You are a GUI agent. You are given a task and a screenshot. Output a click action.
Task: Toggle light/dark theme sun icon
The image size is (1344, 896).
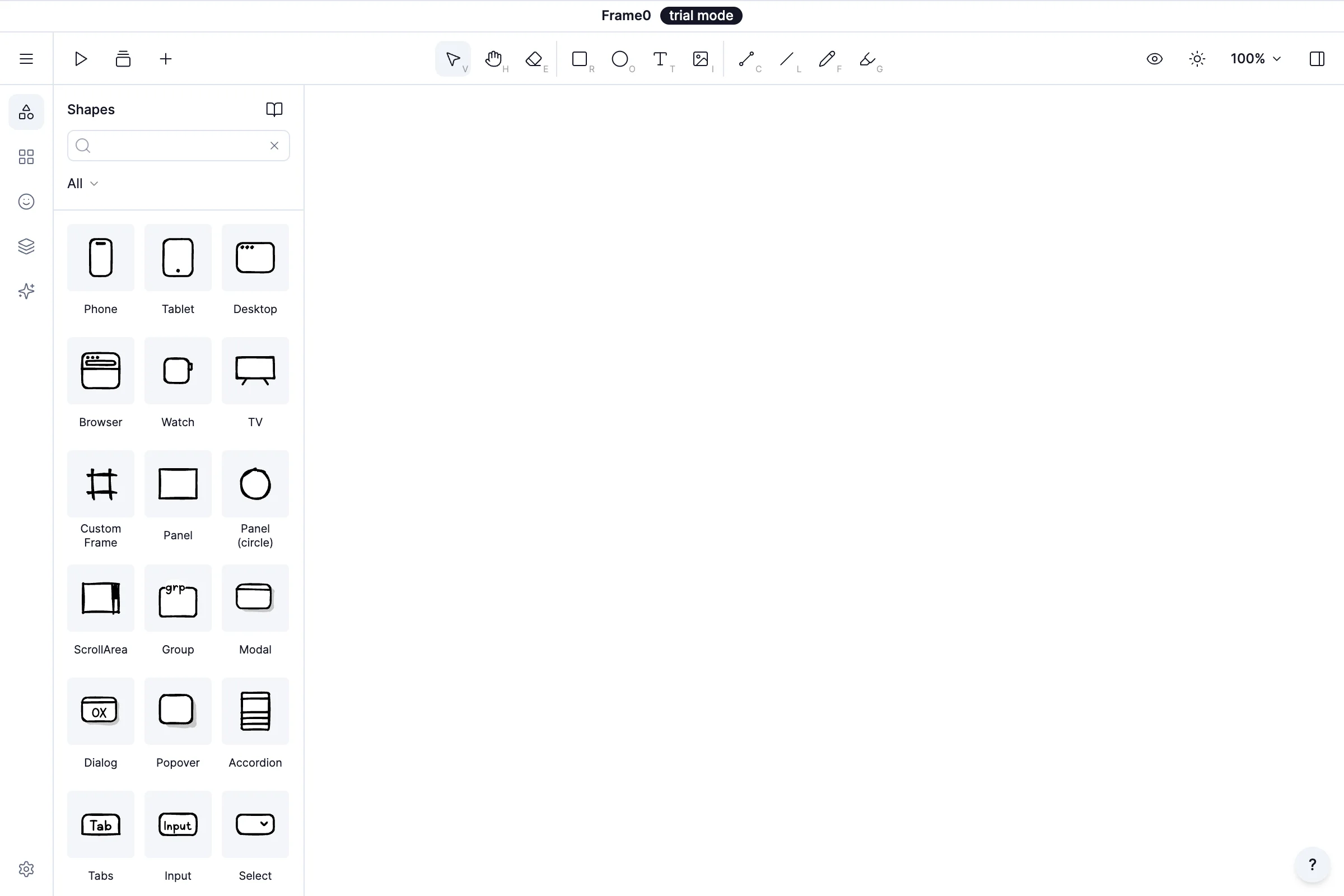coord(1197,59)
